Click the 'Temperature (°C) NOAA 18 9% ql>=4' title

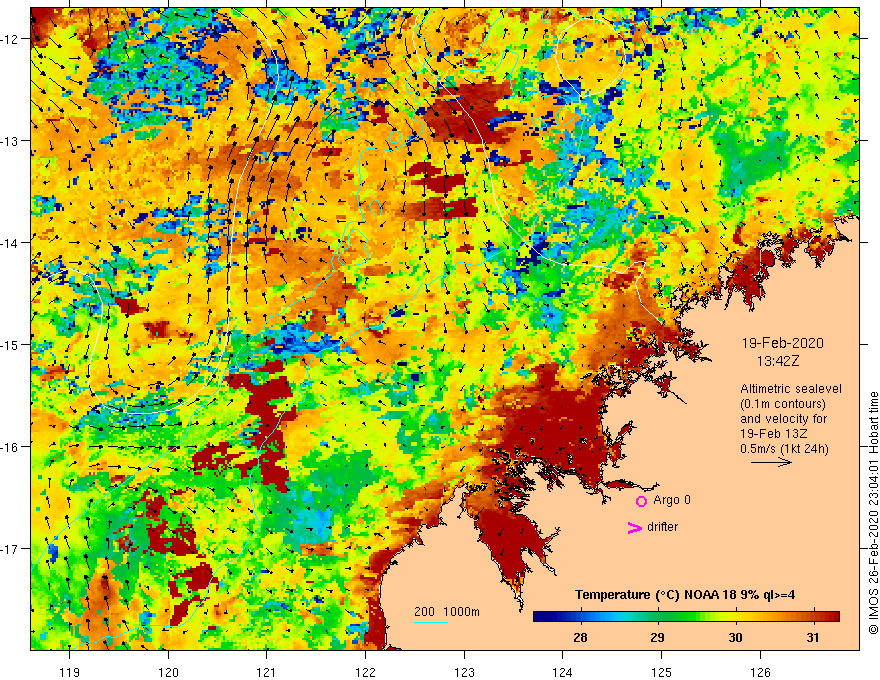[x=685, y=595]
